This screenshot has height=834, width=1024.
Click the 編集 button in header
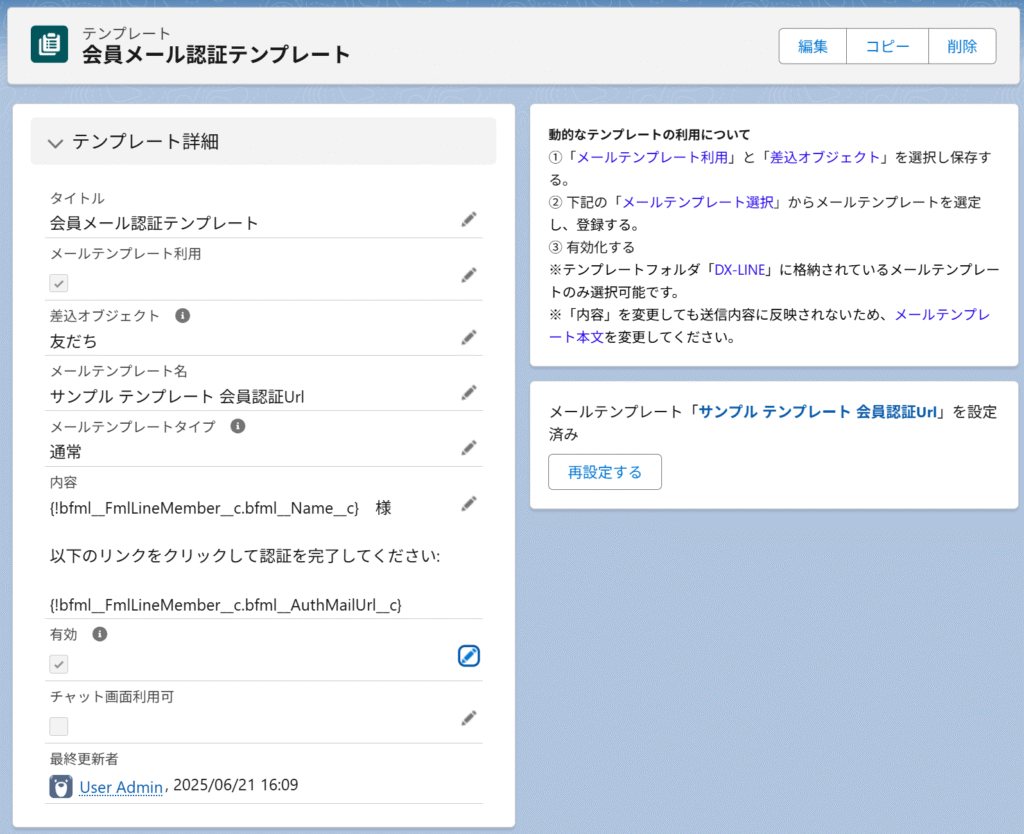click(x=812, y=46)
